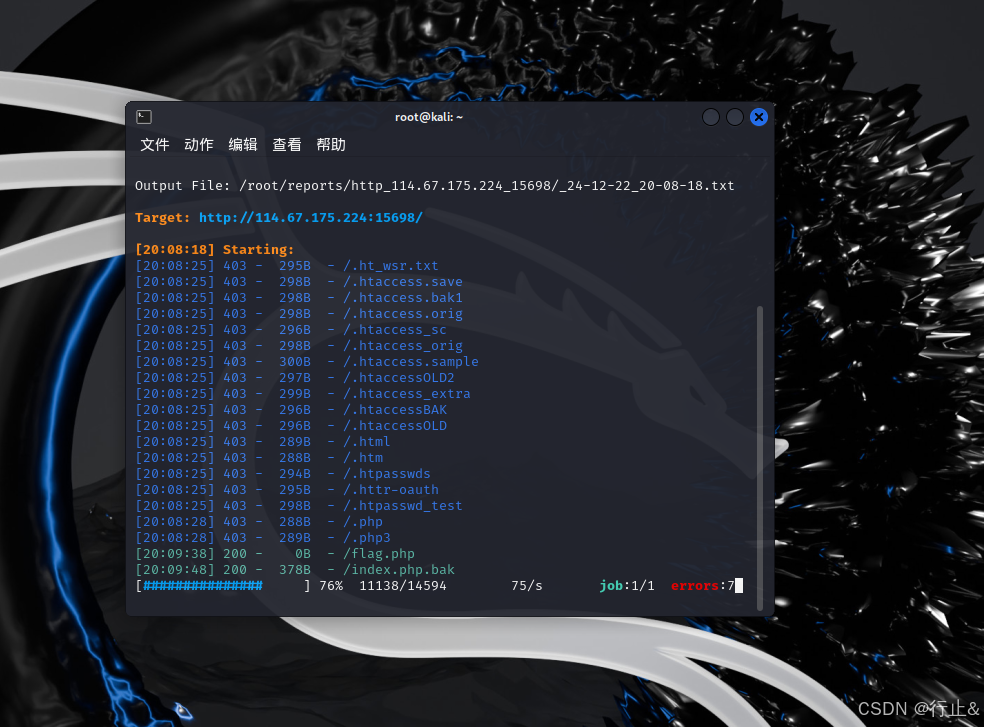Click the /.htaccess_extra entry
The height and width of the screenshot is (727, 984).
pyautogui.click(x=407, y=394)
